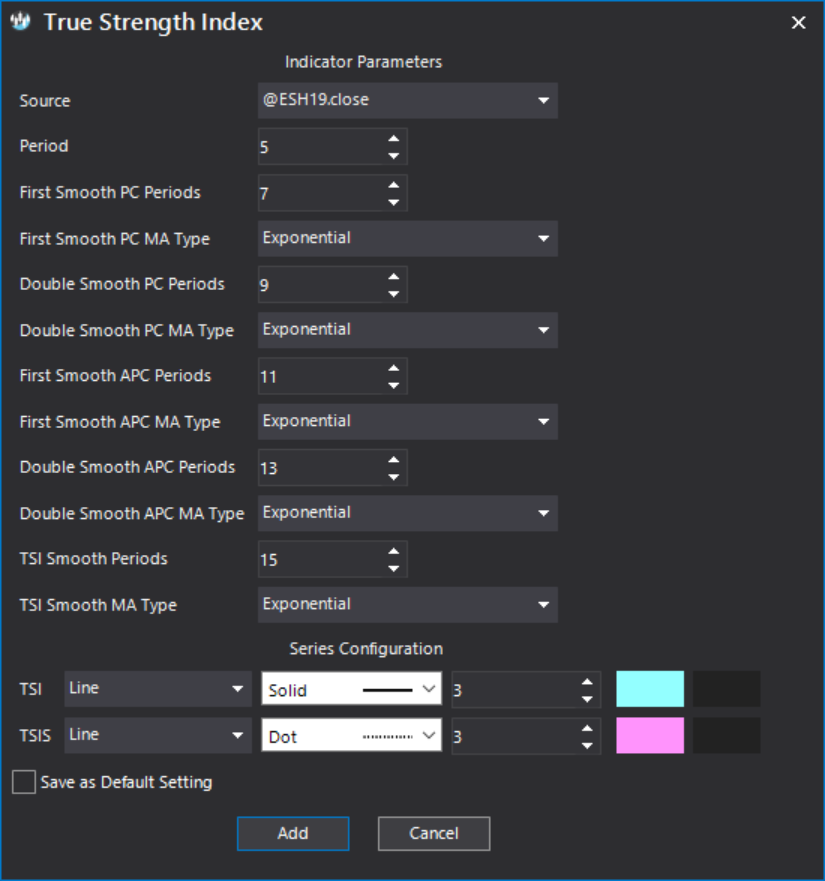Check Save as Default Setting box
This screenshot has height=881, width=825.
point(24,782)
